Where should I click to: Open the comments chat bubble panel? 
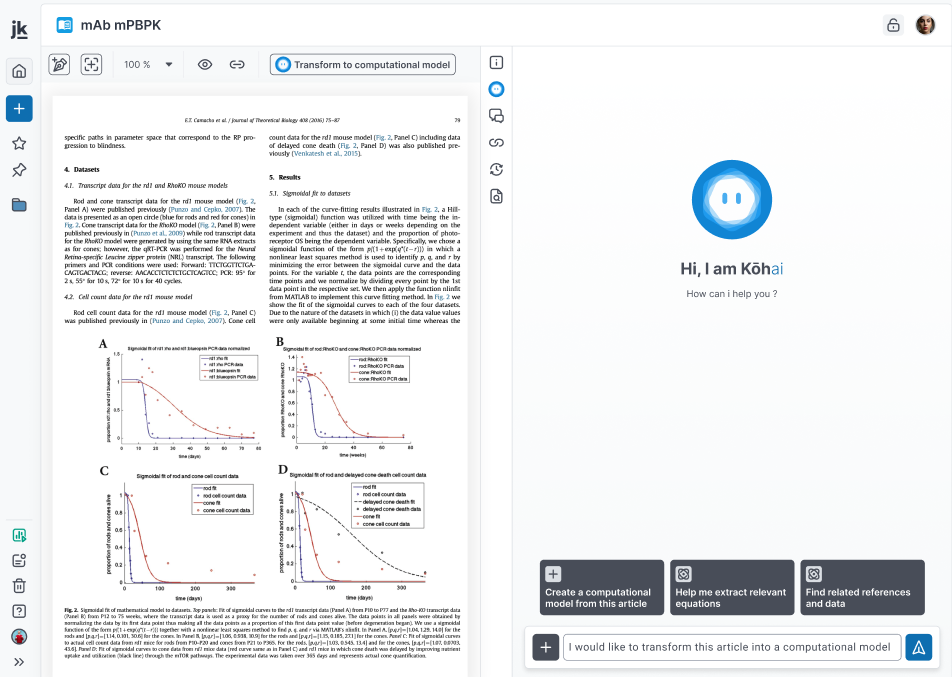[x=496, y=116]
